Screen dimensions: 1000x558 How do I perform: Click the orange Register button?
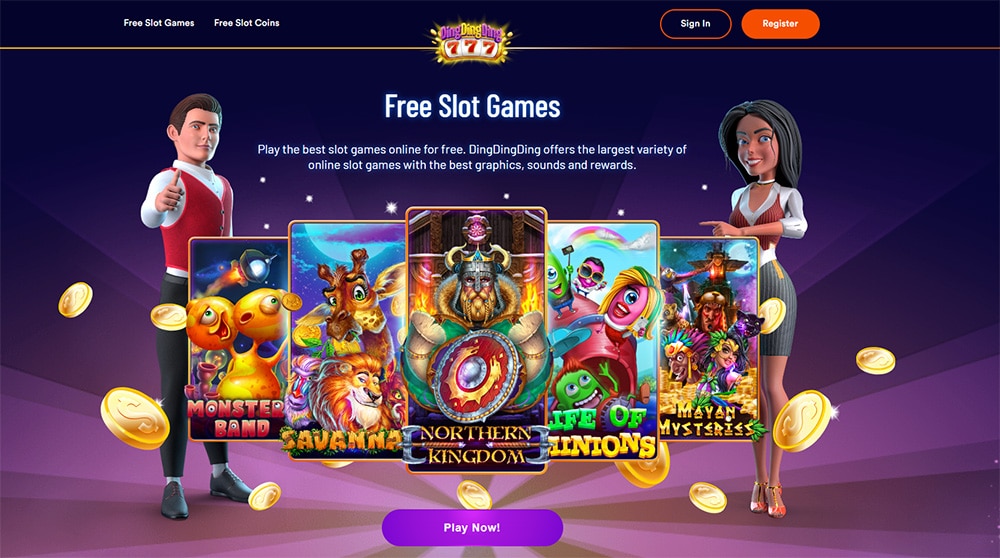pyautogui.click(x=780, y=24)
